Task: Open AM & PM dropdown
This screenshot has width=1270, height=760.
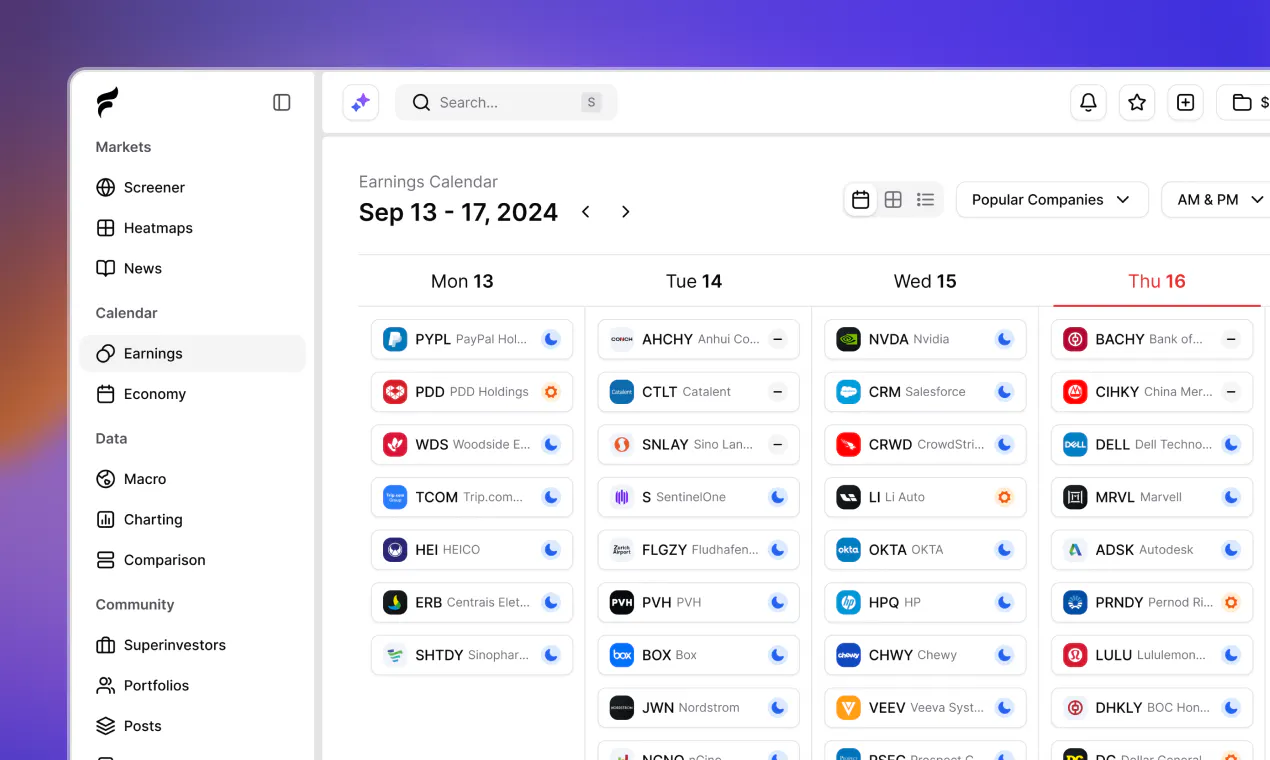Action: click(1216, 200)
